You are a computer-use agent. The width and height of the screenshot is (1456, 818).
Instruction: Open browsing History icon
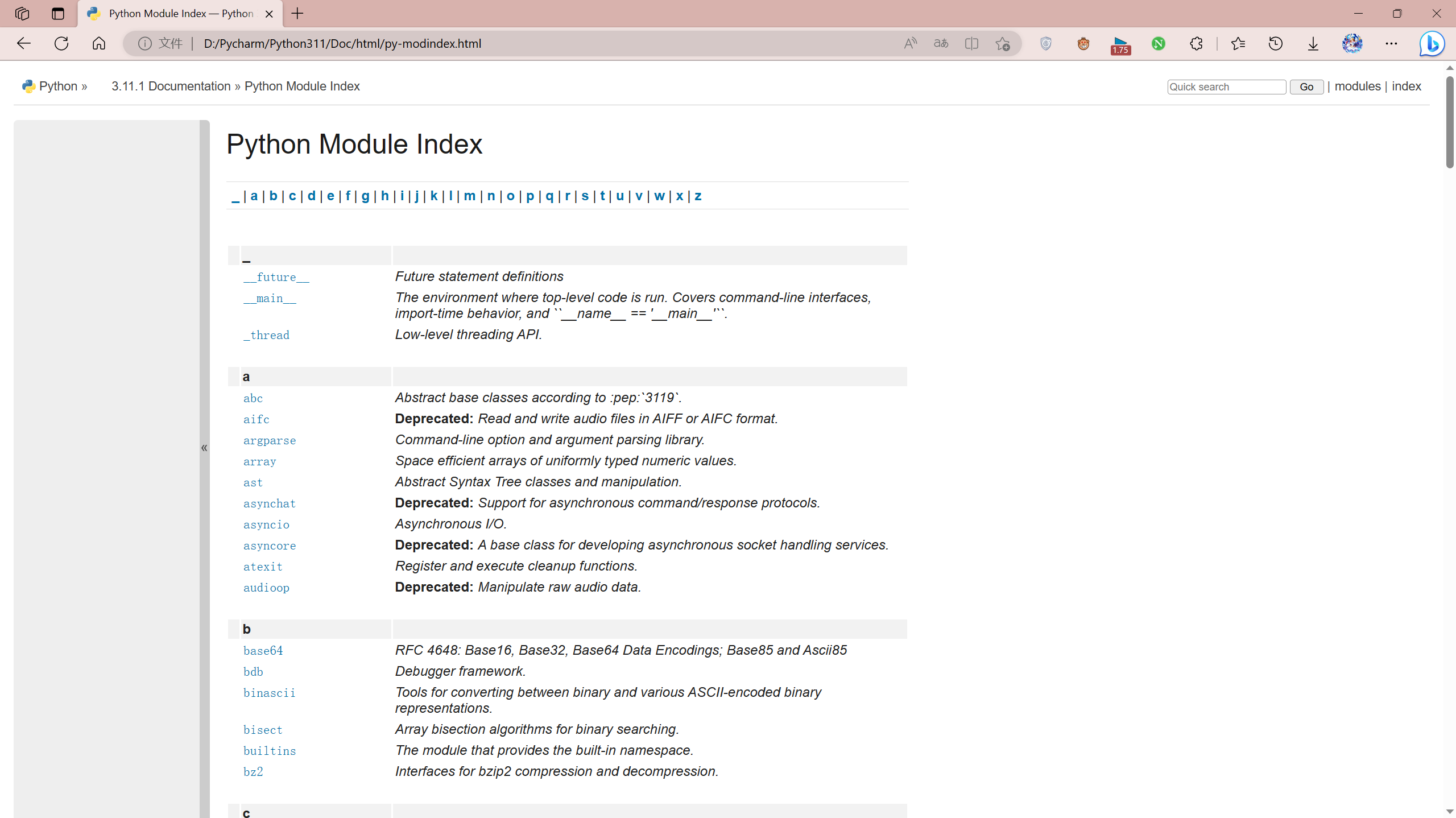pos(1275,43)
